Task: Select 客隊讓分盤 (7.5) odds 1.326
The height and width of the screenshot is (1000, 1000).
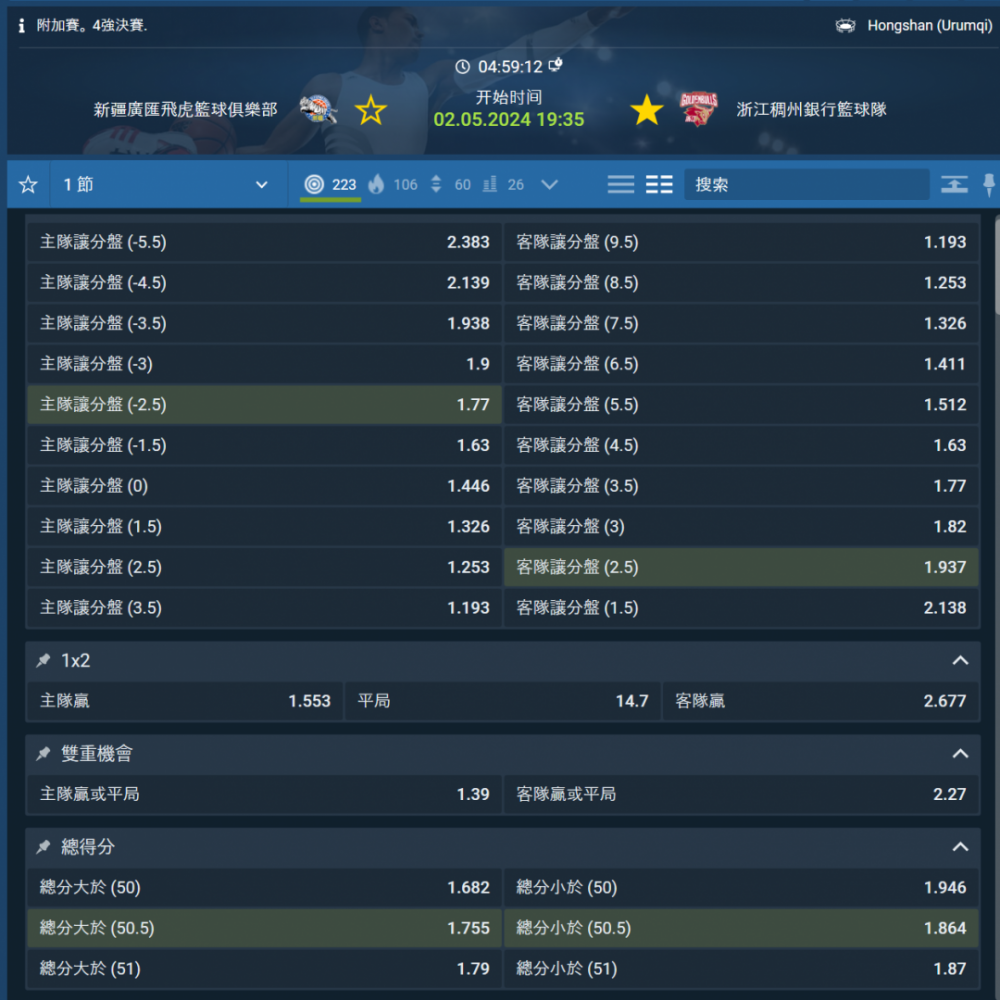Action: (x=741, y=323)
